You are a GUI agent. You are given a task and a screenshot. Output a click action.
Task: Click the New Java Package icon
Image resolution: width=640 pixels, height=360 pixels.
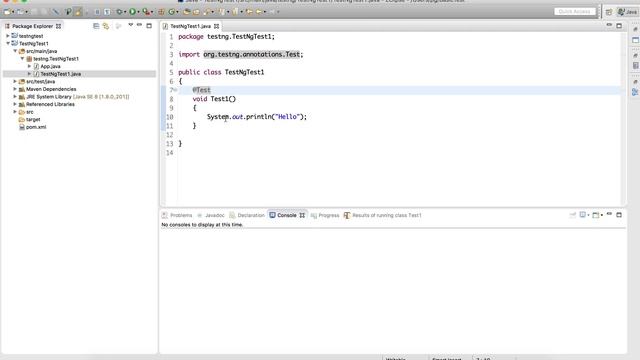(161, 12)
